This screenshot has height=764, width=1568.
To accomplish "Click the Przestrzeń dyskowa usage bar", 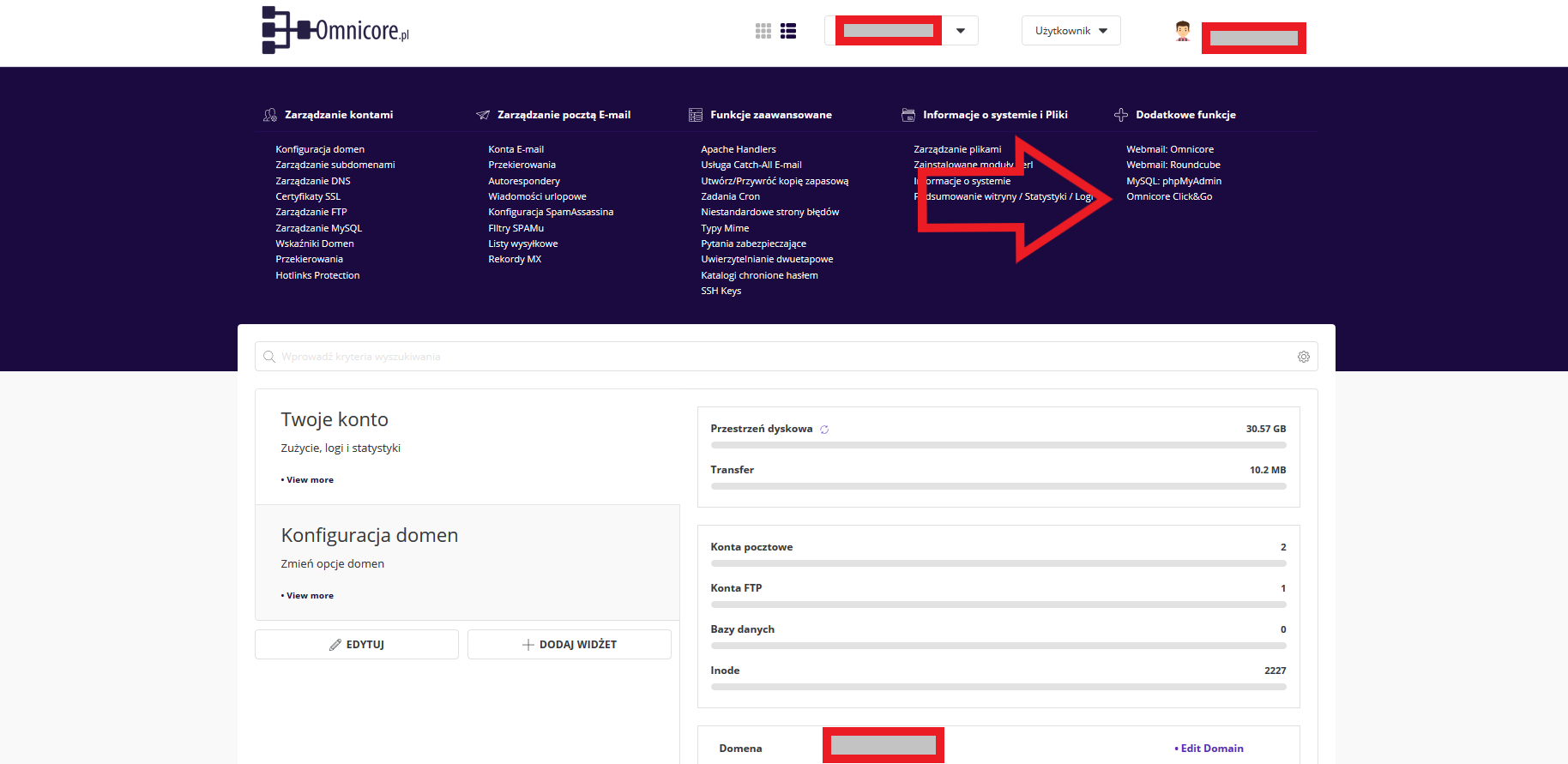I will point(998,445).
